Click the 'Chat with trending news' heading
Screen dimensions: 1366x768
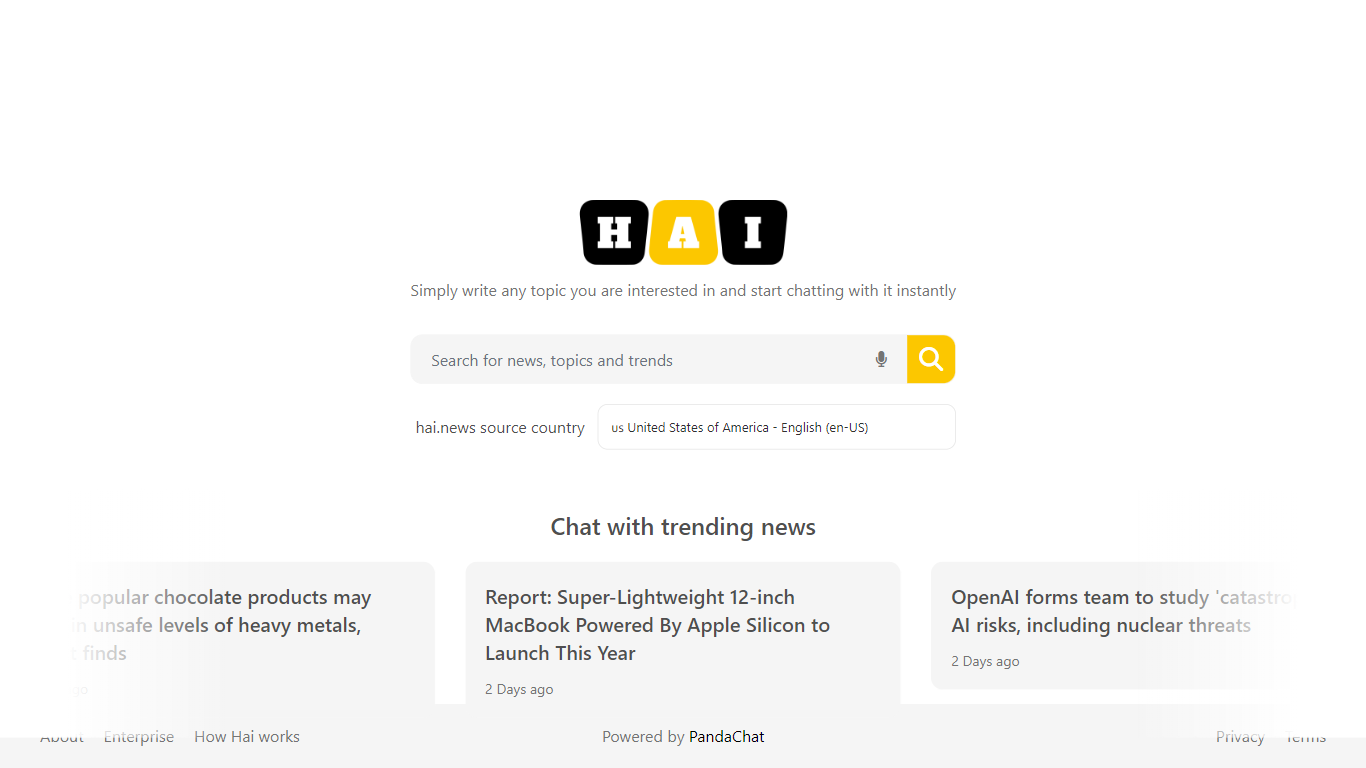click(683, 527)
